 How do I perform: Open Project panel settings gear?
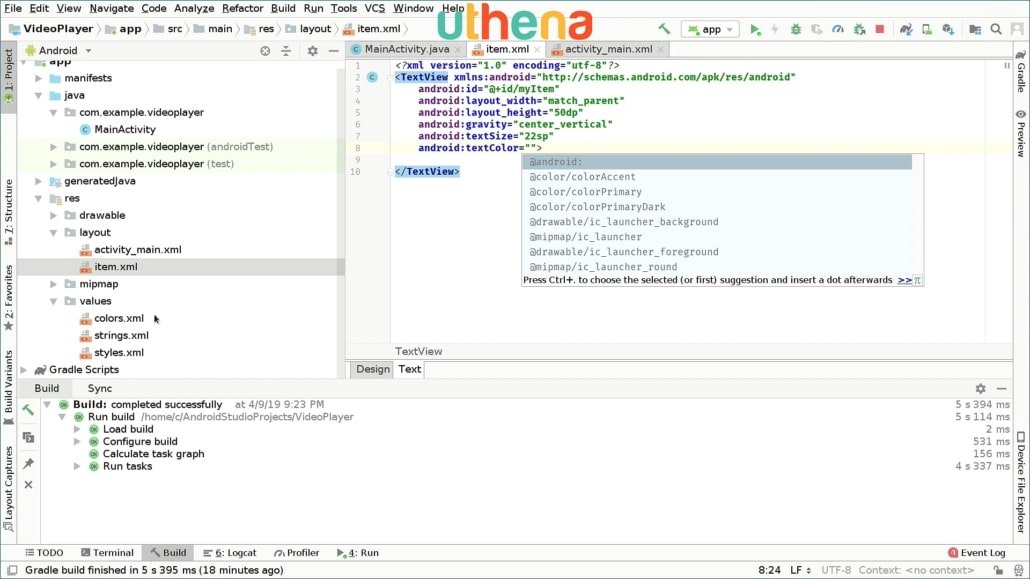pyautogui.click(x=313, y=51)
